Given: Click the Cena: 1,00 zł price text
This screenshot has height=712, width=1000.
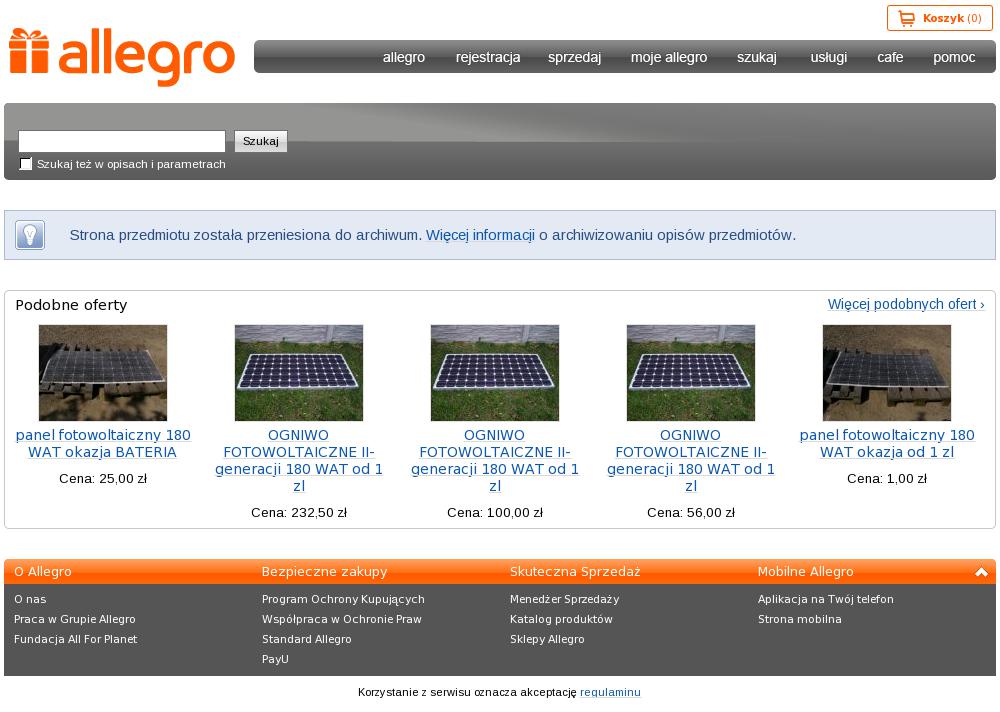Looking at the screenshot, I should coord(886,478).
